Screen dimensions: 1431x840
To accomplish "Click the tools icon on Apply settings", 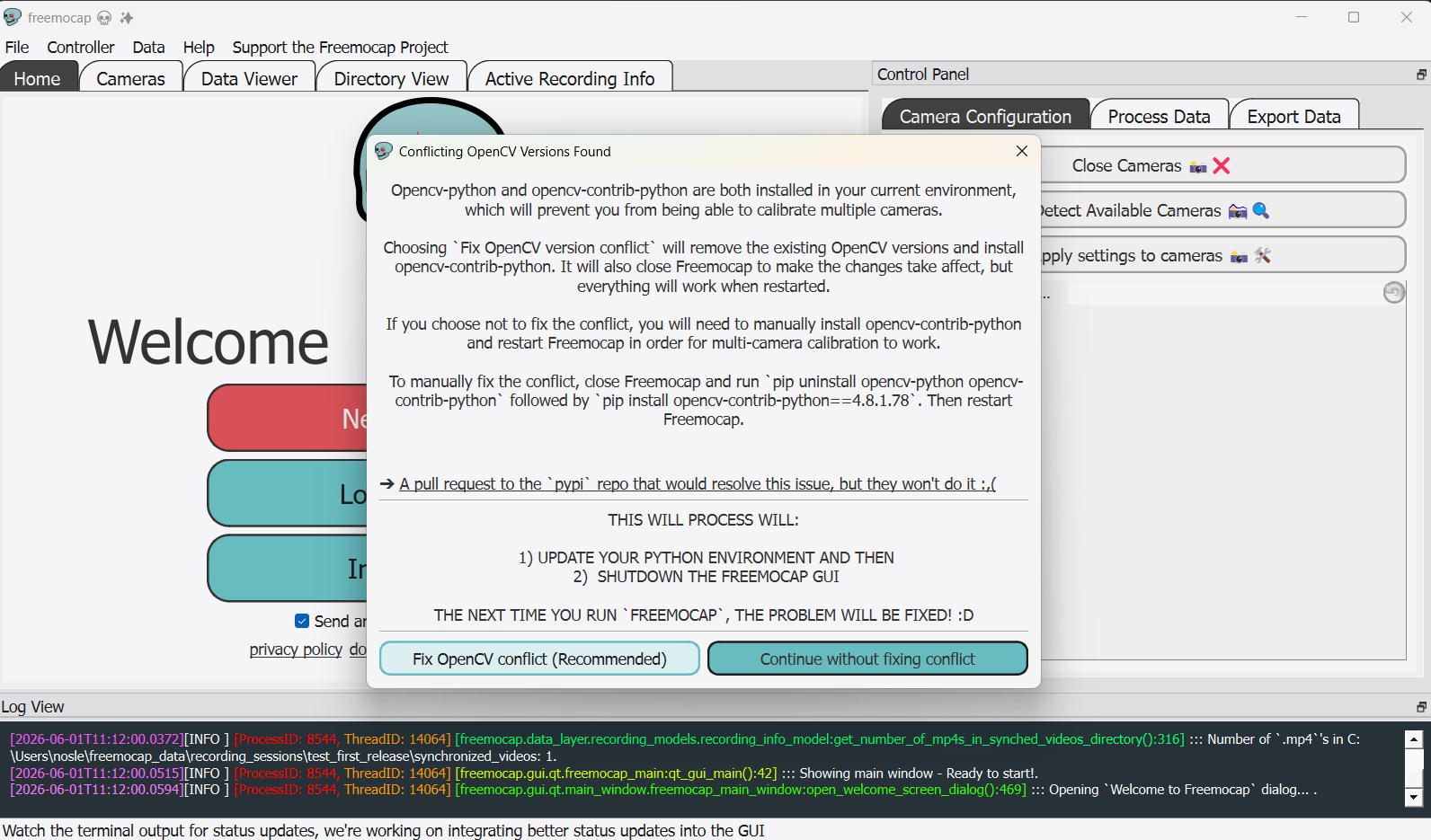I will pyautogui.click(x=1262, y=255).
